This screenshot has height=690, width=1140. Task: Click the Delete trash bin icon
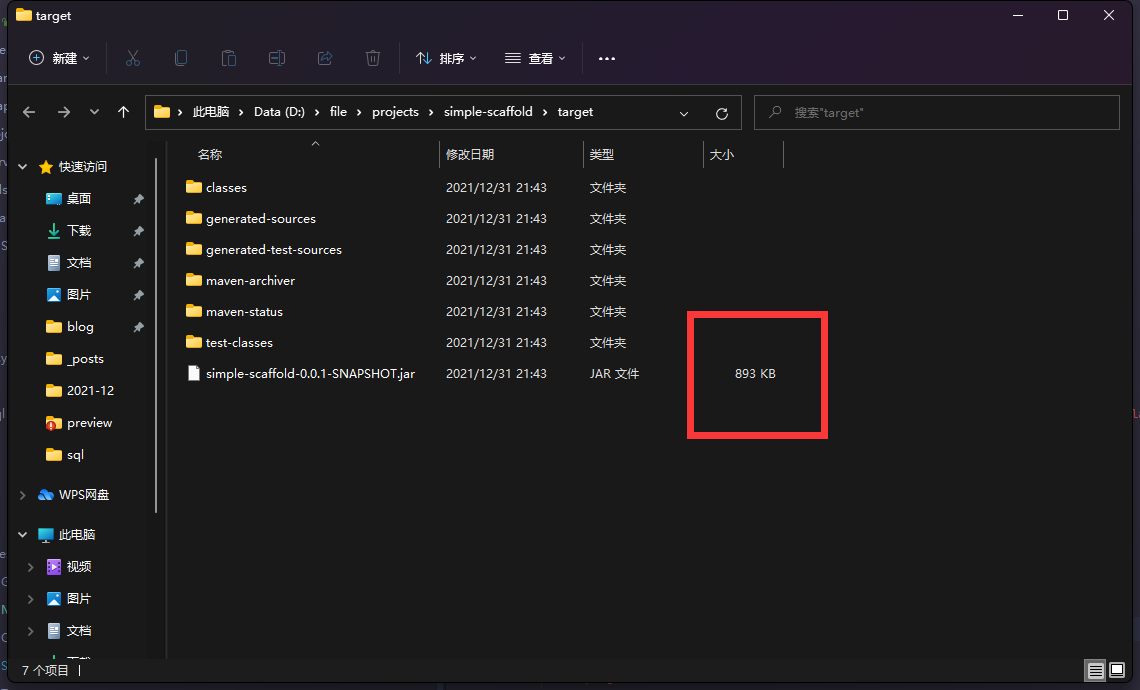(x=373, y=58)
